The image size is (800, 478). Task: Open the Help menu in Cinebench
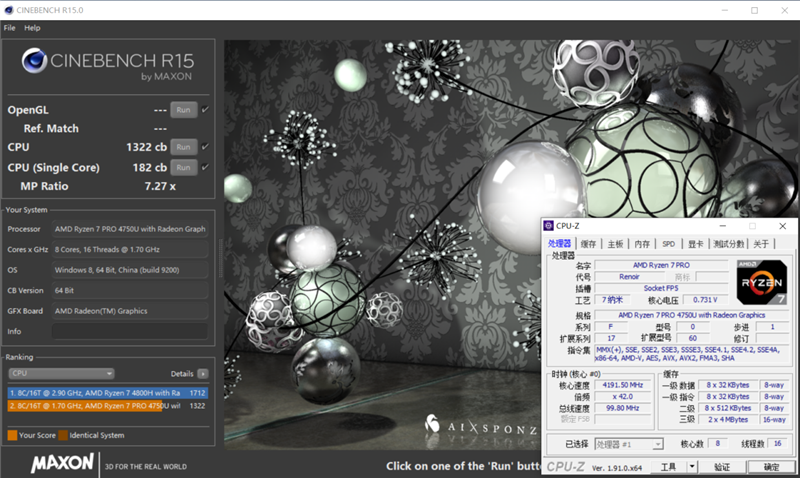tap(32, 28)
